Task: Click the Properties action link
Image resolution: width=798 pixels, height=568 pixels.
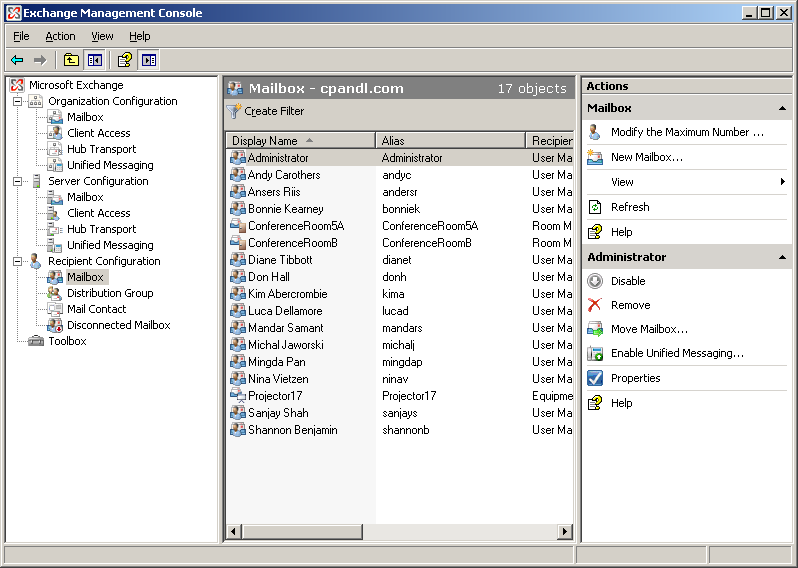Action: 636,378
